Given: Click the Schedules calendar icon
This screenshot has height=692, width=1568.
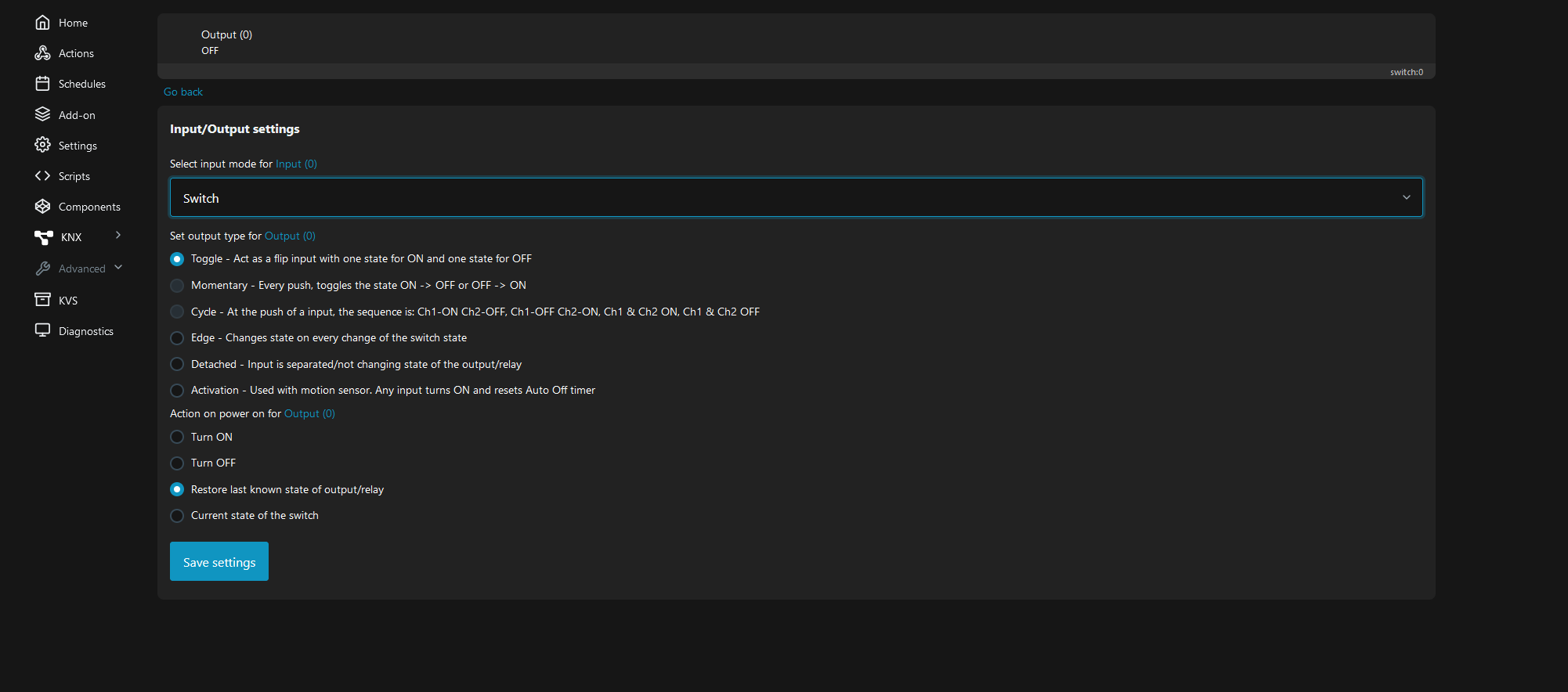Looking at the screenshot, I should 42,84.
